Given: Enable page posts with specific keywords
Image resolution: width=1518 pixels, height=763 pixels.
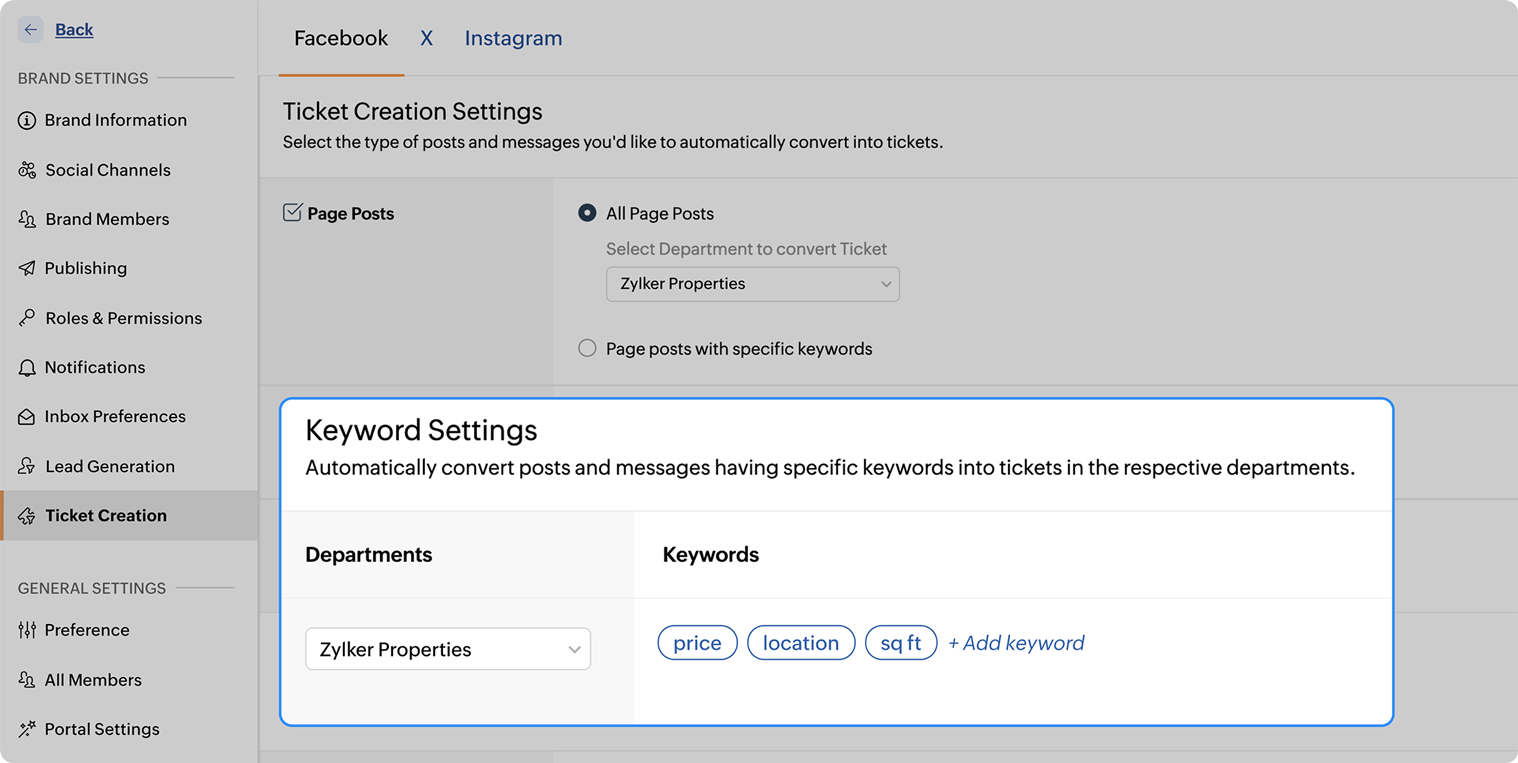Looking at the screenshot, I should tap(587, 348).
